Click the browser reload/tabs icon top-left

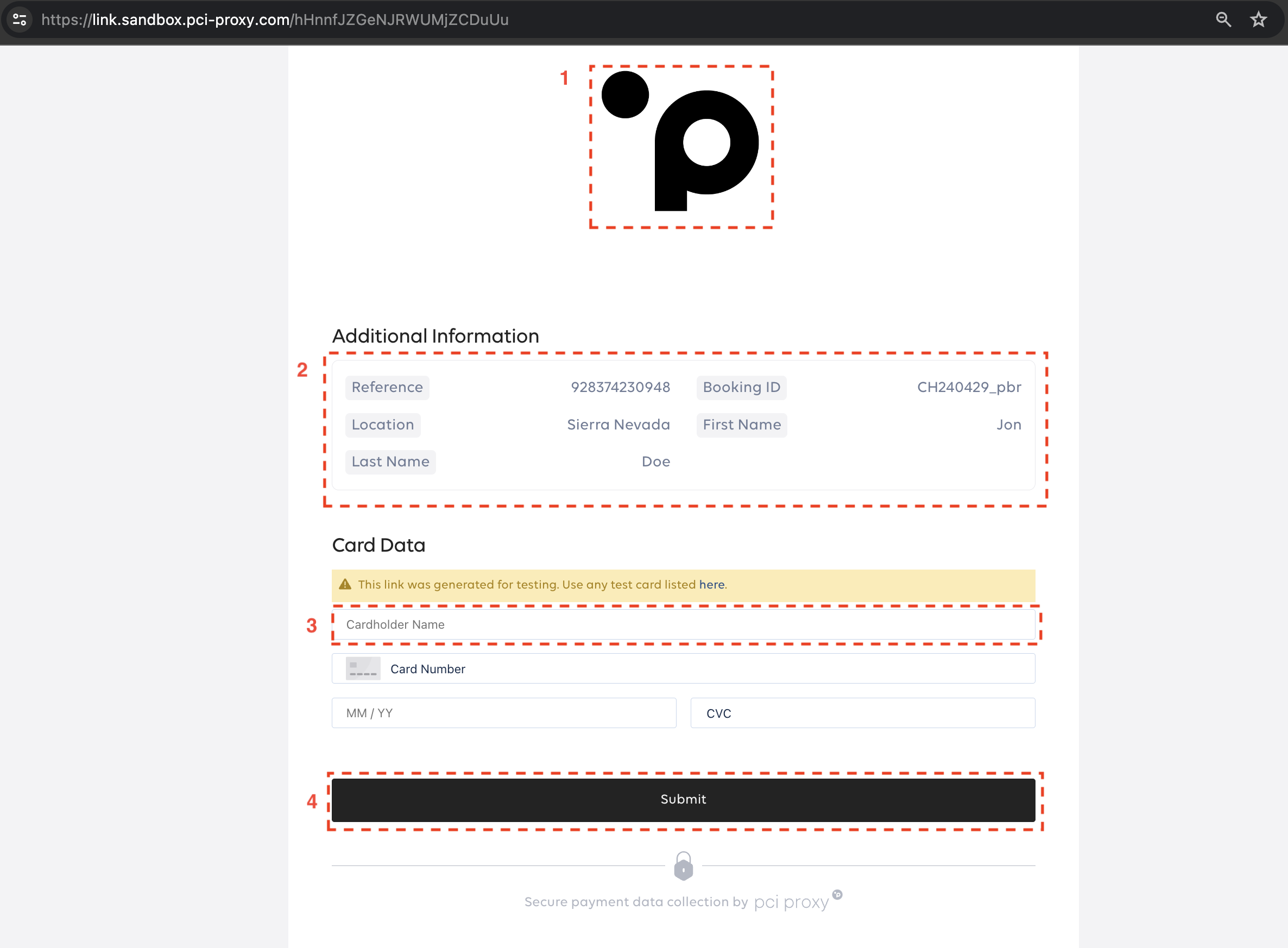point(20,20)
